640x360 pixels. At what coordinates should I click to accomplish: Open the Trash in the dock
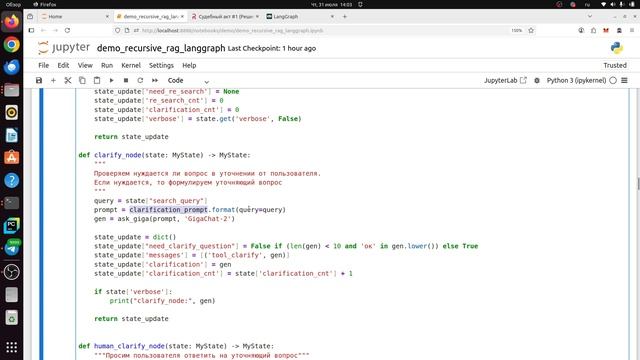(x=11, y=318)
